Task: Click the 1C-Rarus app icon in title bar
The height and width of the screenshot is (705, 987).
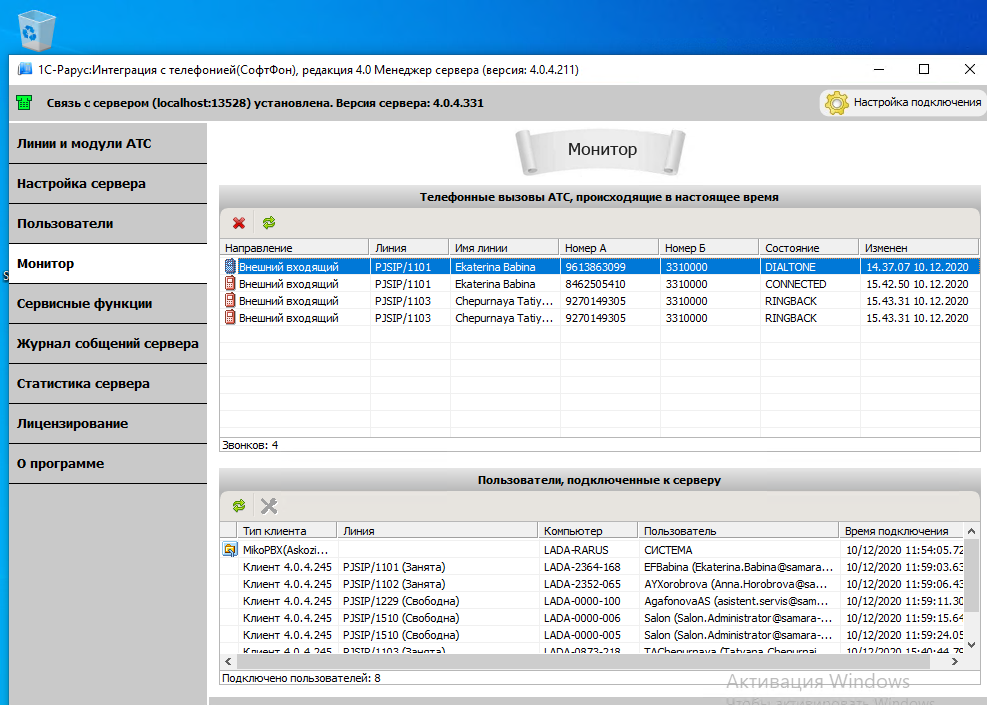Action: [25, 69]
